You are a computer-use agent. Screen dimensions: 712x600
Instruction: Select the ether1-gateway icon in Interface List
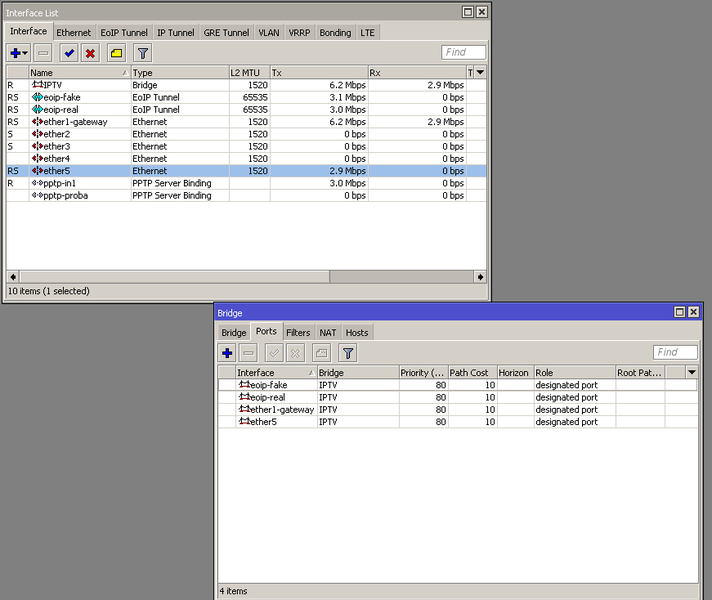coord(37,122)
